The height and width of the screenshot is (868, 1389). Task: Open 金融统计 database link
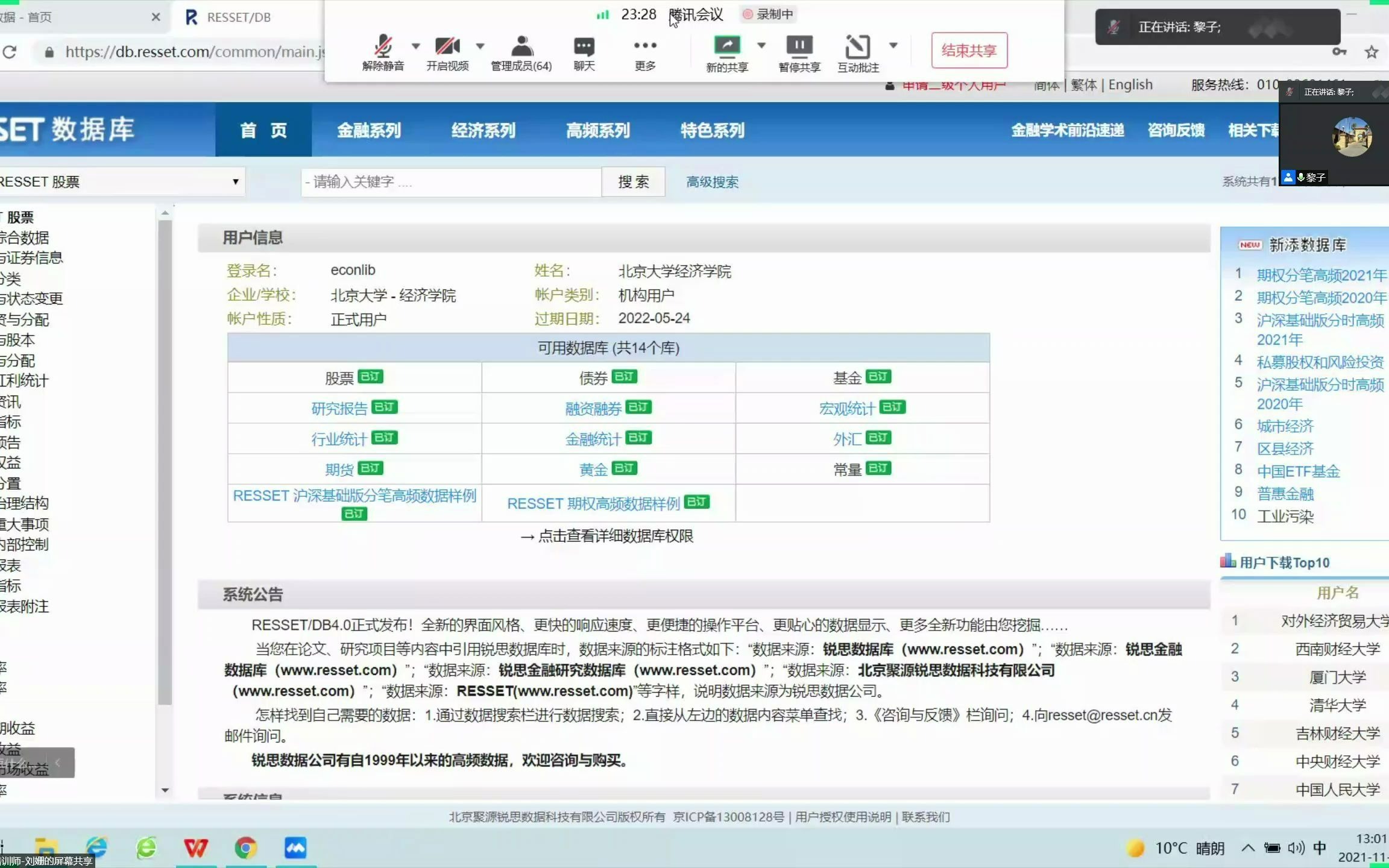593,439
